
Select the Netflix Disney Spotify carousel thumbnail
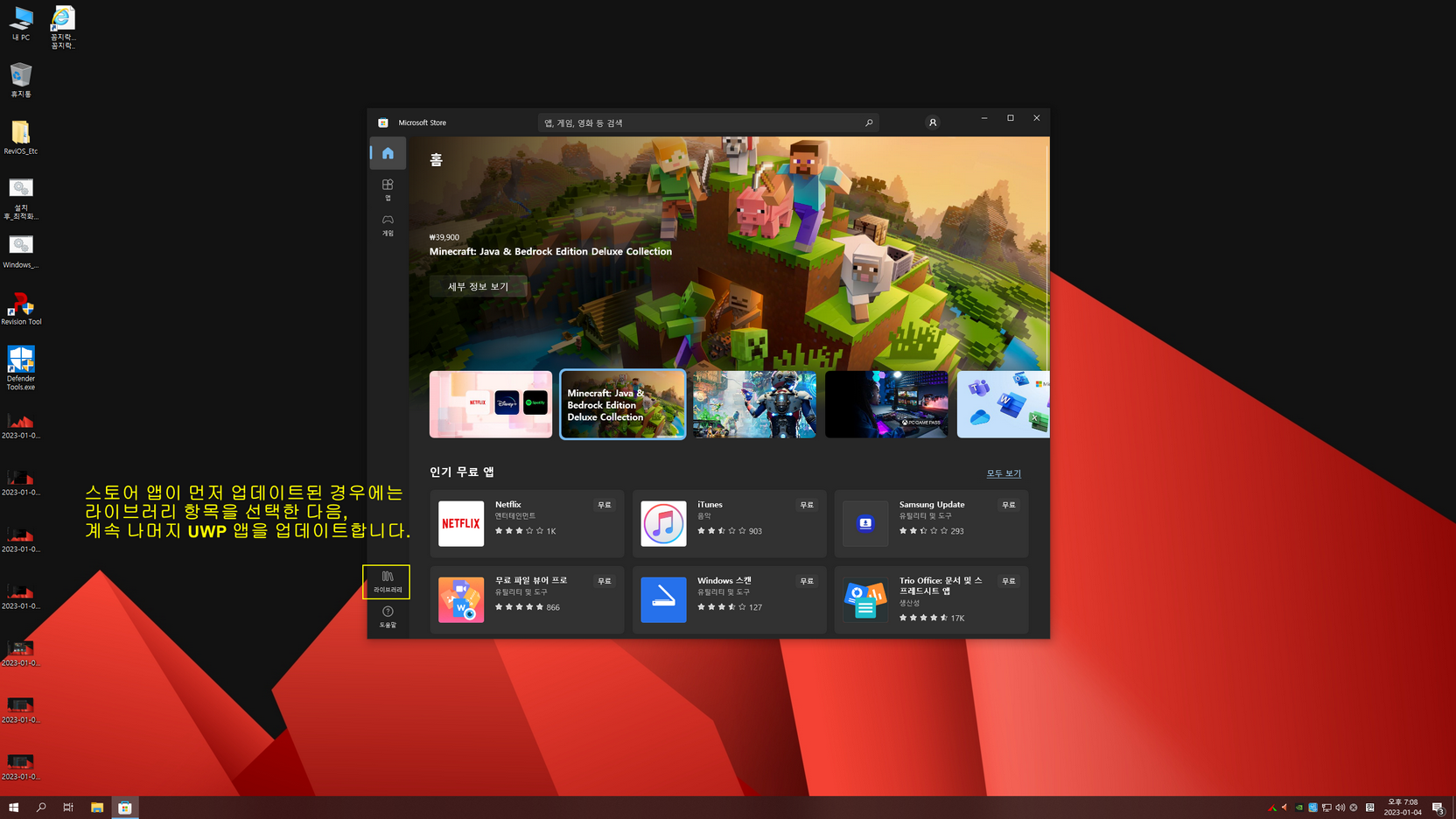tap(491, 404)
